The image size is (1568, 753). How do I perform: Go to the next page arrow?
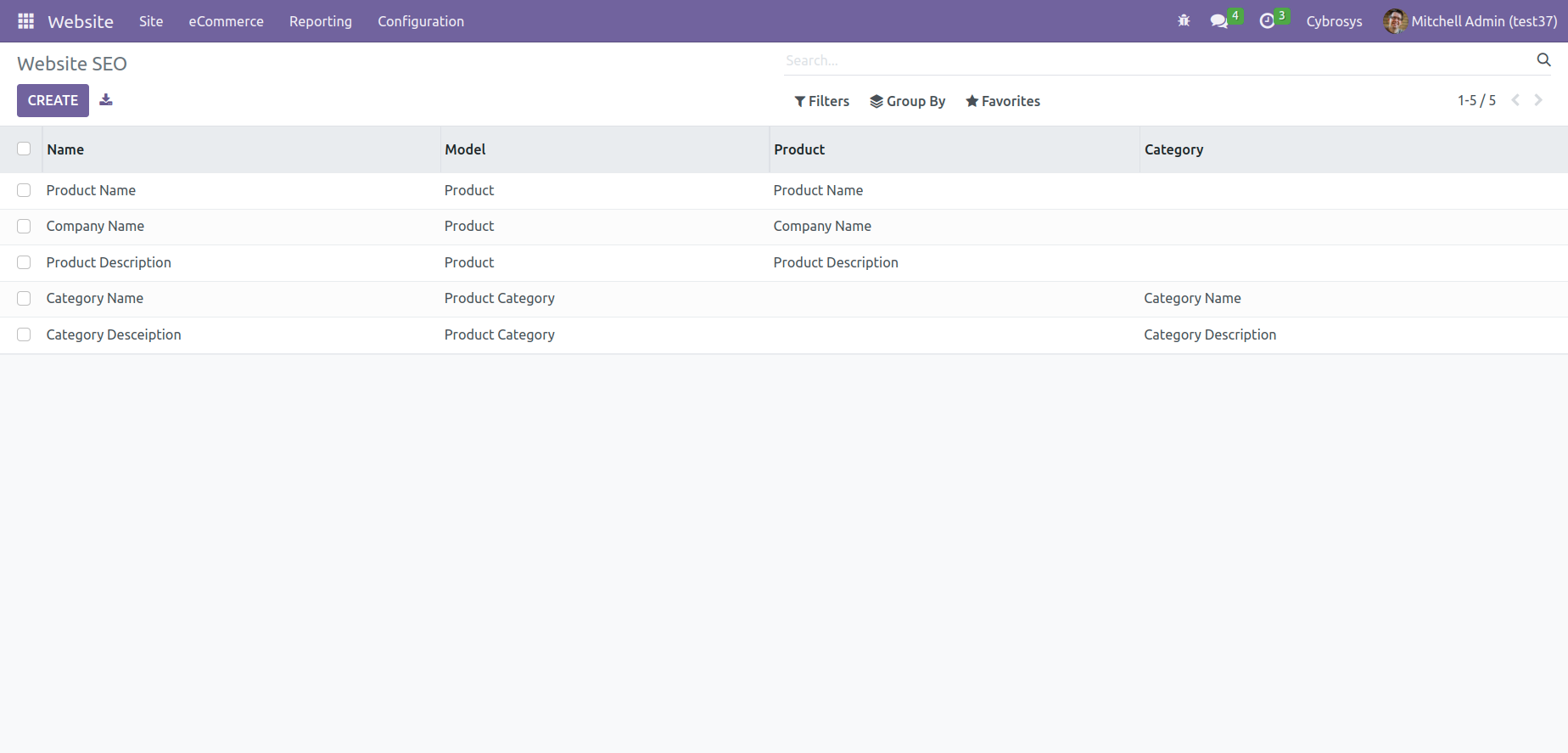1538,100
